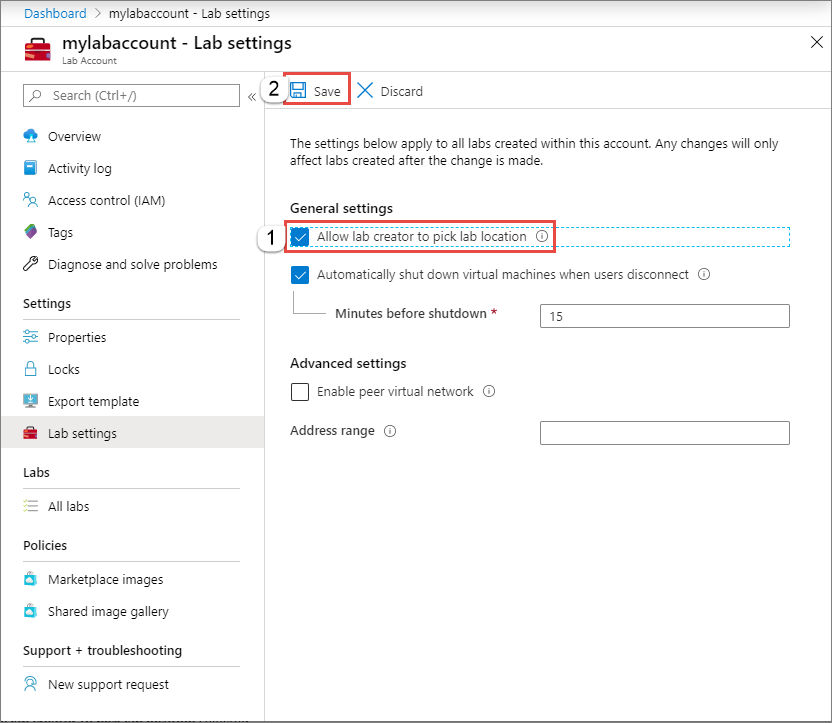Screen dimensions: 832x723
Task: Click the Tags icon in sidebar
Action: click(31, 231)
